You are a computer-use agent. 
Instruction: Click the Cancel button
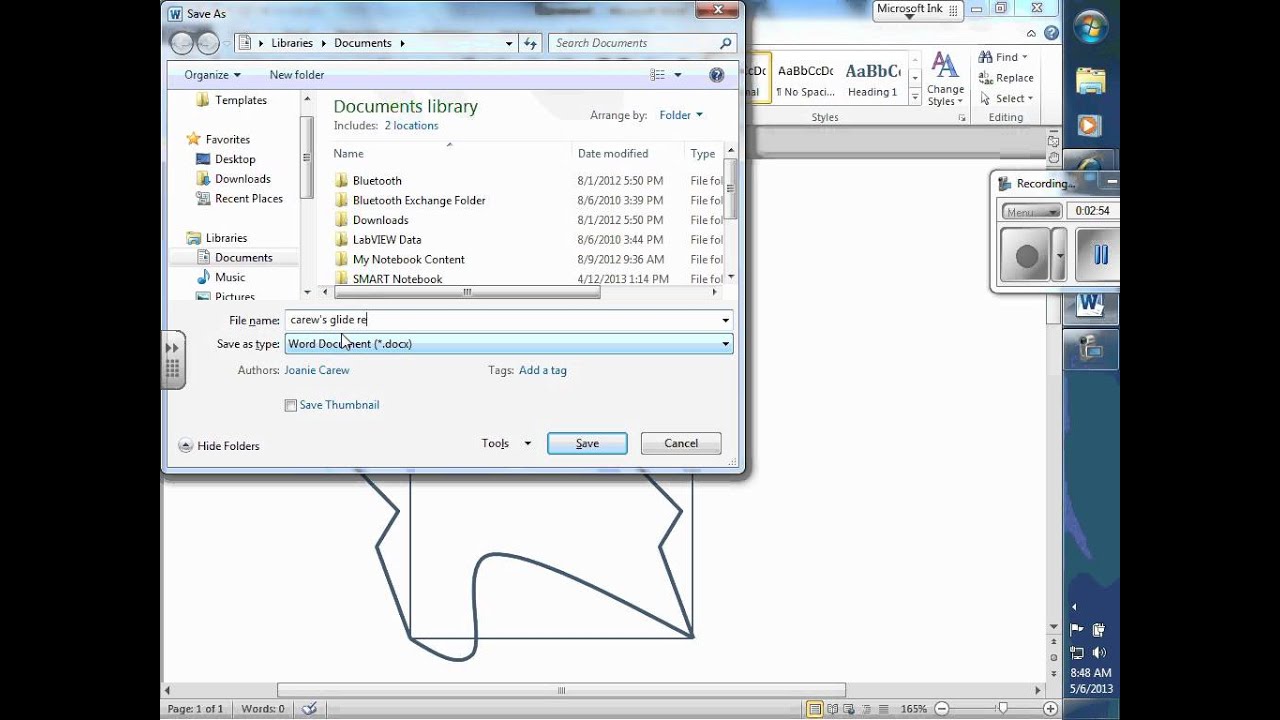coord(681,443)
